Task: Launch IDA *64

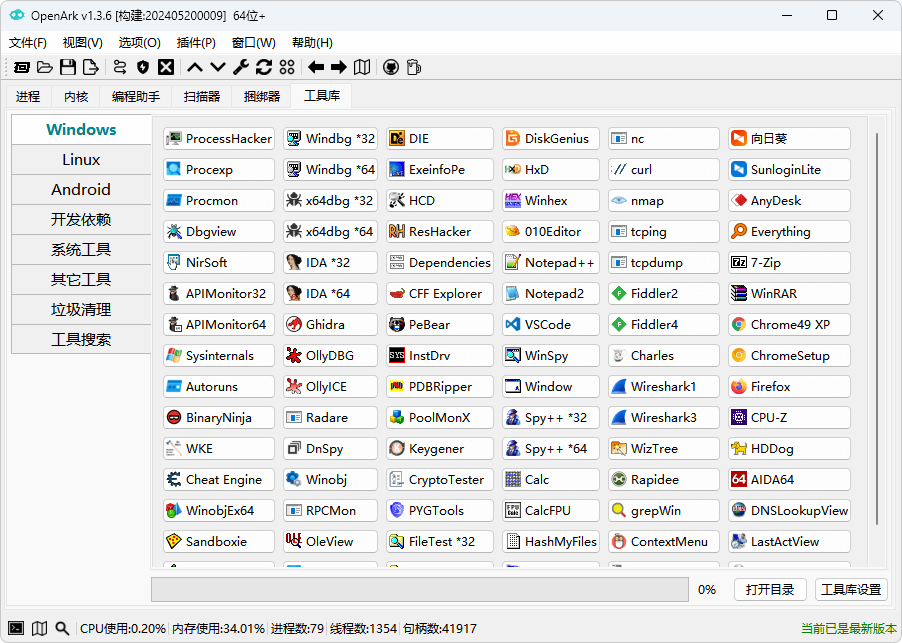Action: [330, 294]
